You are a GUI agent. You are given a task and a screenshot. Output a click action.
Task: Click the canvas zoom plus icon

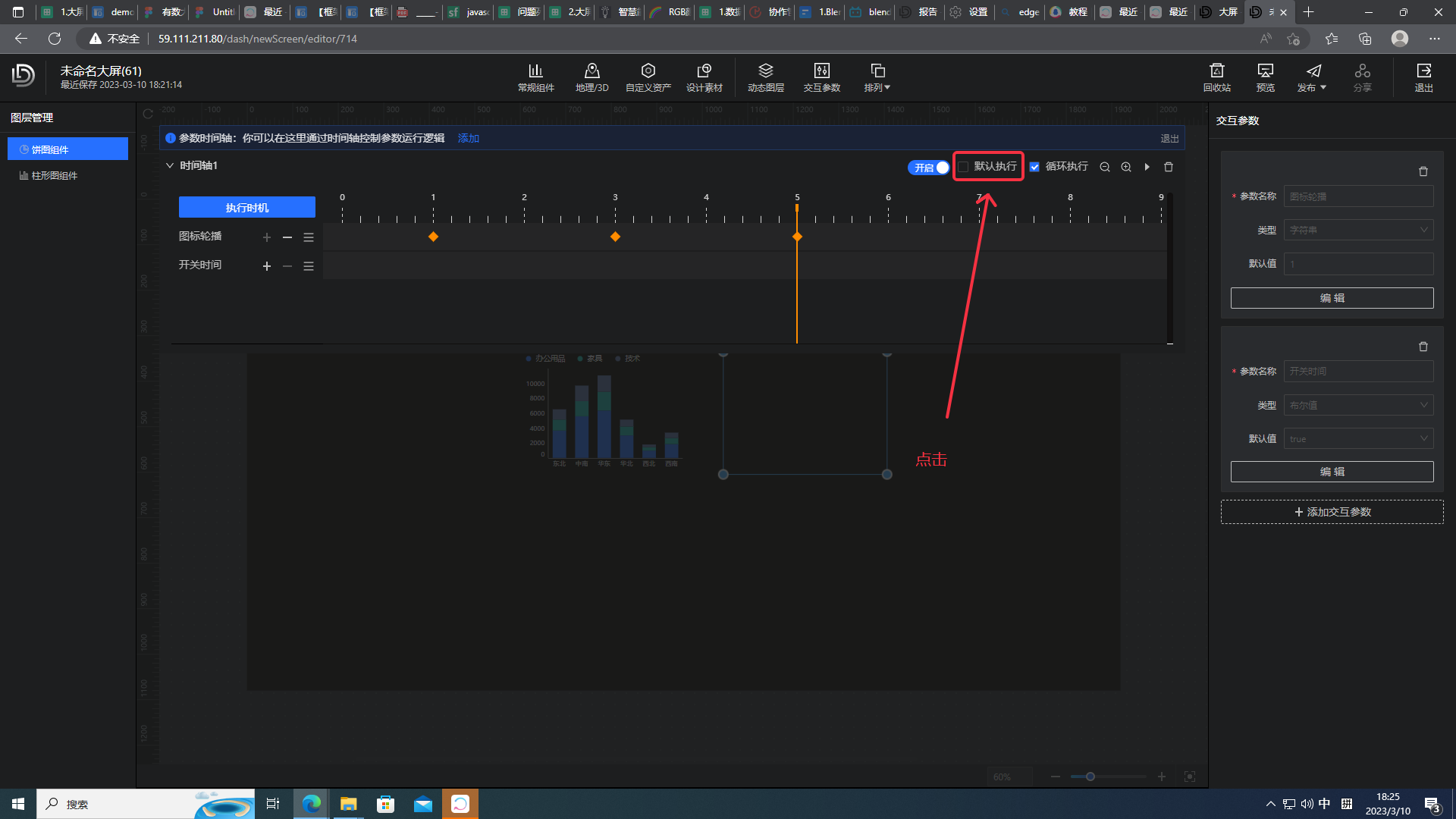(1161, 777)
